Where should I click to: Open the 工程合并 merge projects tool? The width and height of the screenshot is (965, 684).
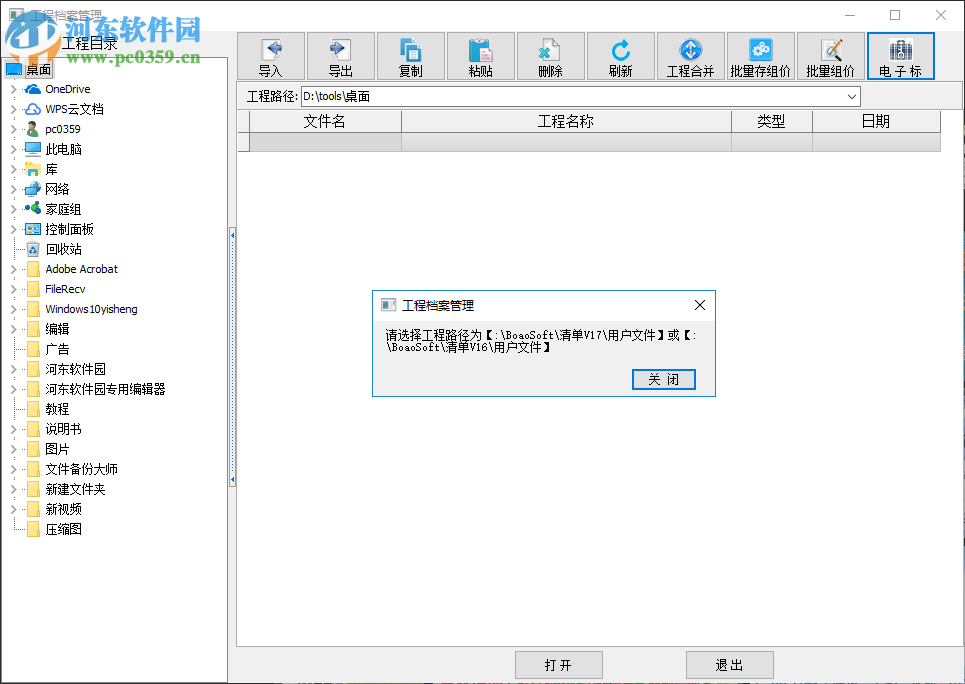690,56
